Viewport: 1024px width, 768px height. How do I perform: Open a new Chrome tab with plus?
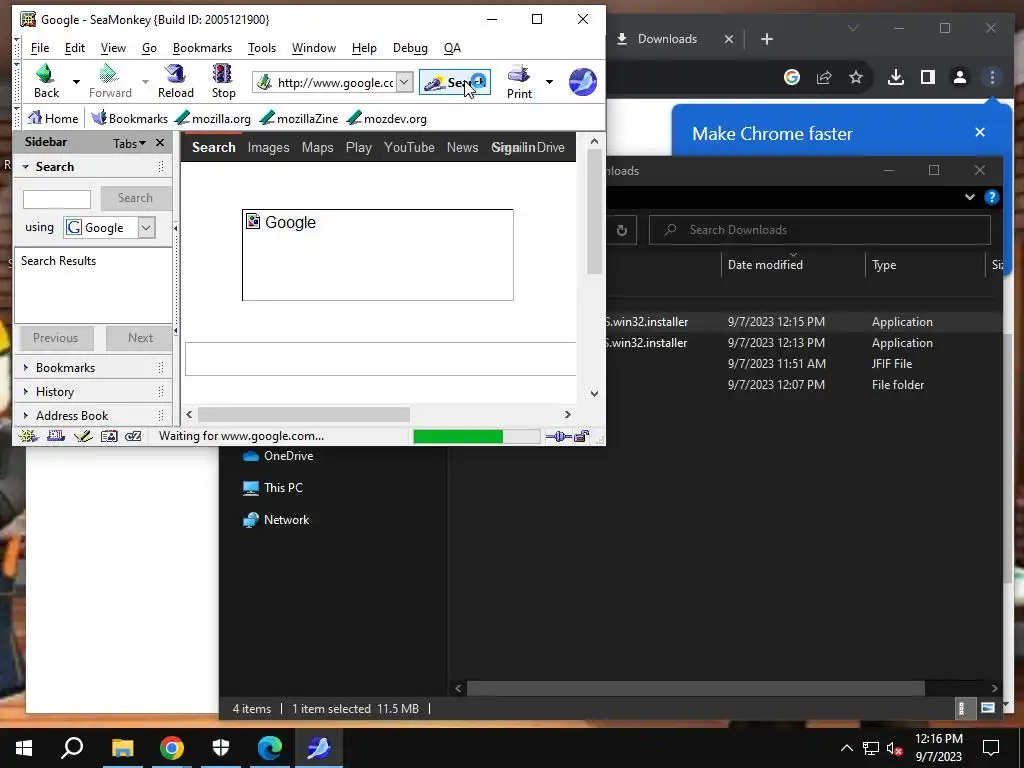coord(767,39)
